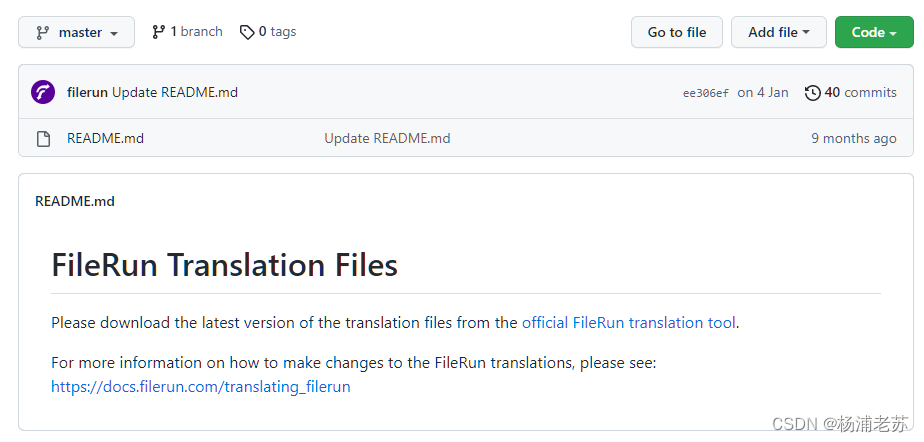Image resolution: width=924 pixels, height=442 pixels.
Task: Follow the official FileRun translation tool link
Action: click(x=629, y=323)
